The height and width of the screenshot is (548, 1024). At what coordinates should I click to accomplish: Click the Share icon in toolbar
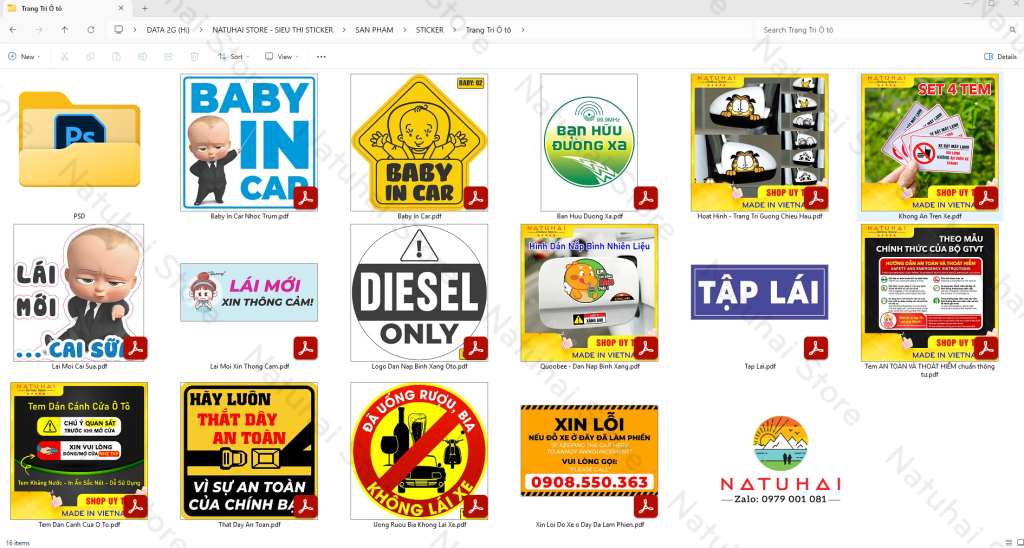(168, 57)
